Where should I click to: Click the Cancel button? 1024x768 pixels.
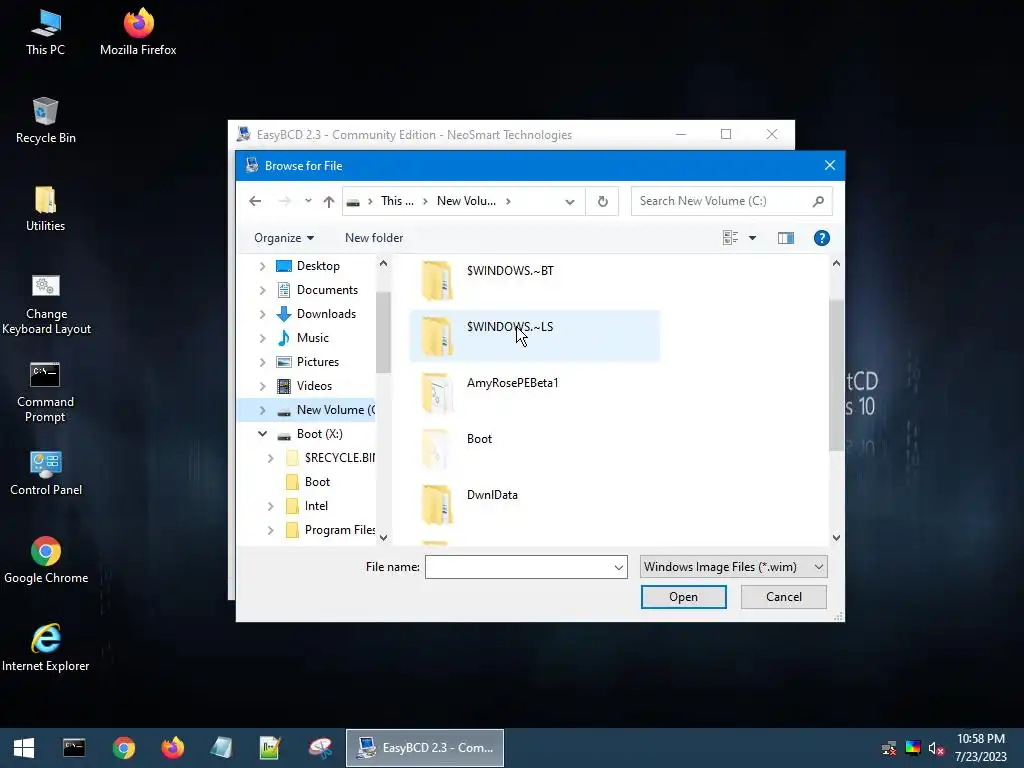tap(784, 597)
